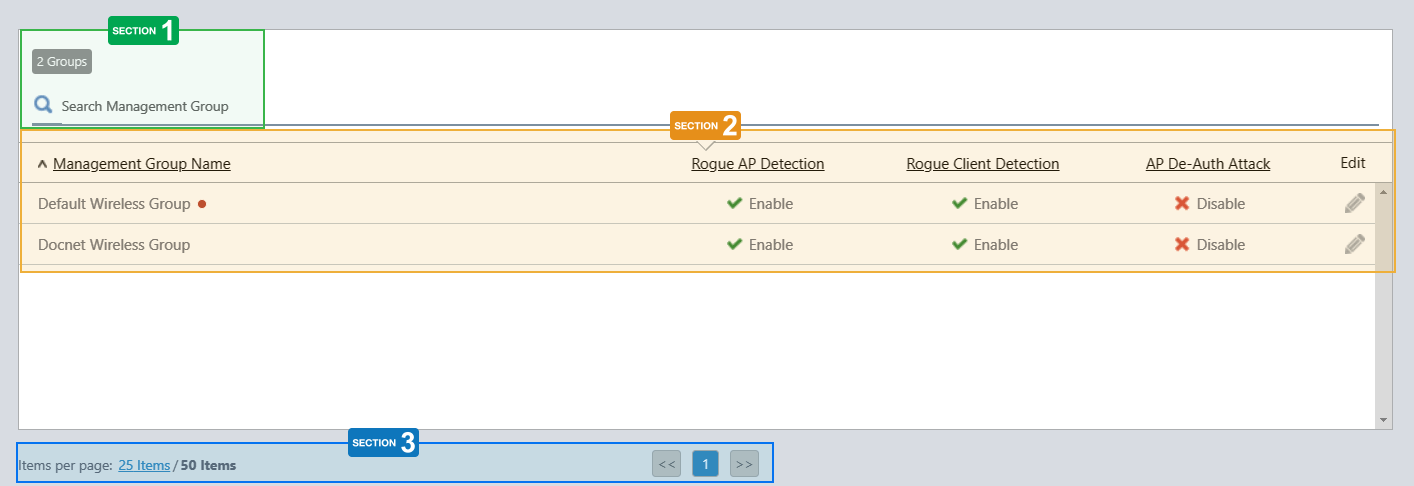Go to the next page with >> button
1414x486 pixels.
pos(743,464)
